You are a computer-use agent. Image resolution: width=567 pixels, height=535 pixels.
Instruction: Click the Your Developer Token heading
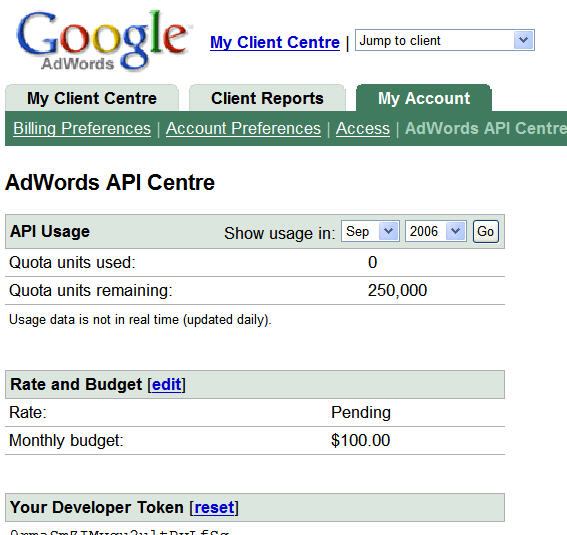(x=97, y=508)
